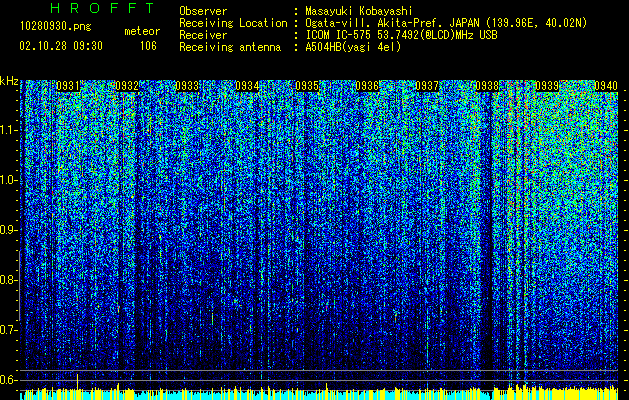This screenshot has height=400, width=629.
Task: Click the 1.0 kHz axis tick label
Action: pyautogui.click(x=9, y=181)
